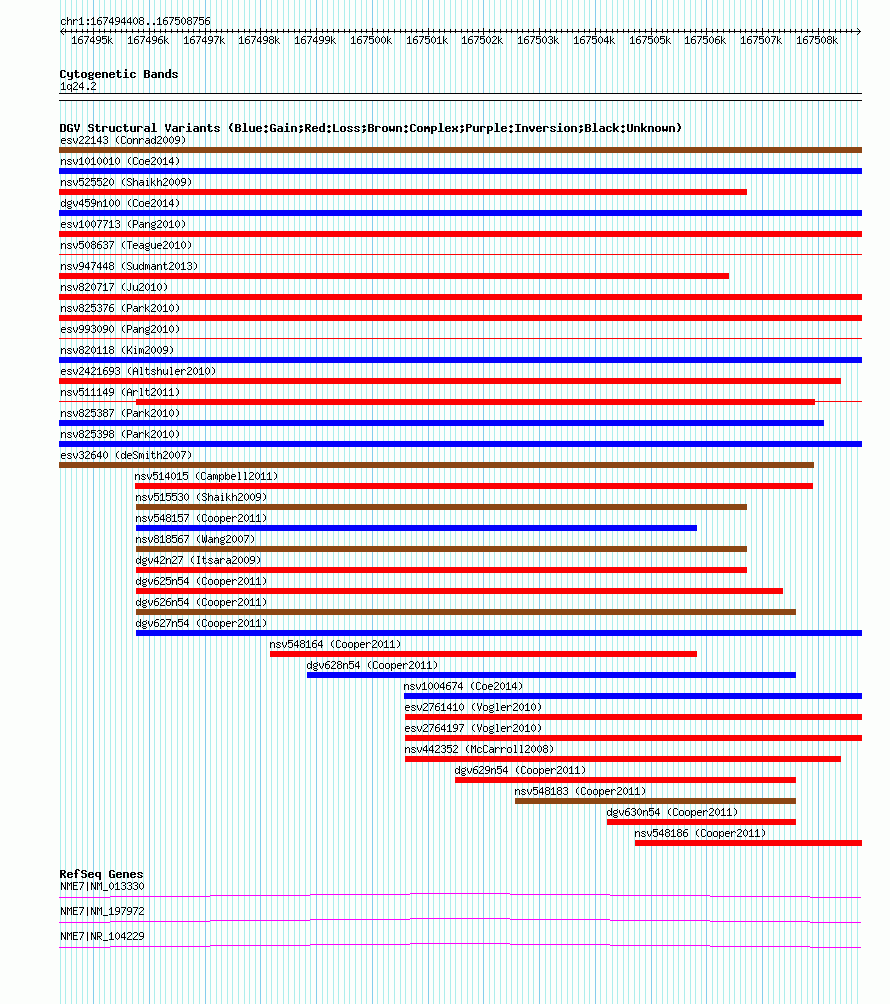Click the RefSeq Genes track title
The image size is (890, 1004).
[x=101, y=875]
